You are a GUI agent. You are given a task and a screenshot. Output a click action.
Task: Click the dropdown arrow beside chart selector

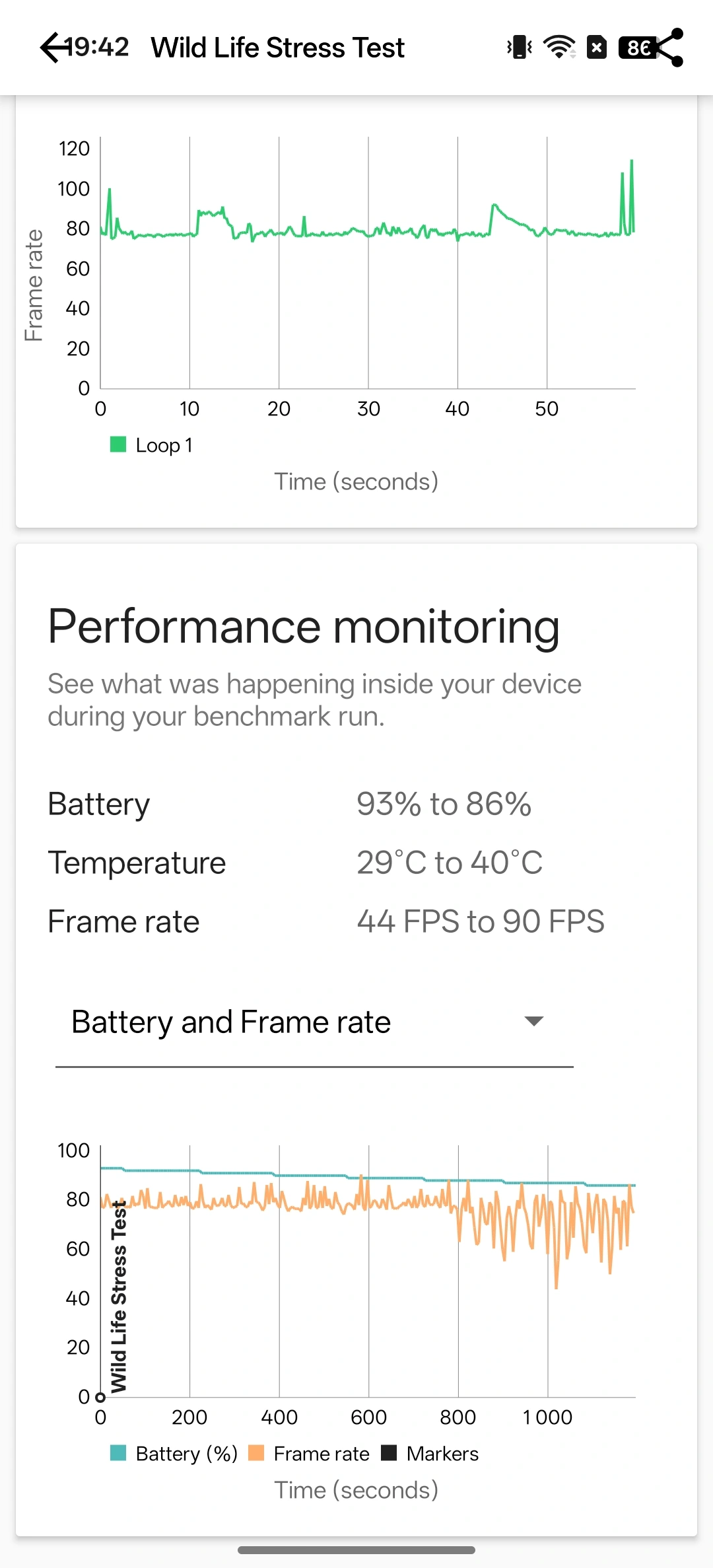533,1022
